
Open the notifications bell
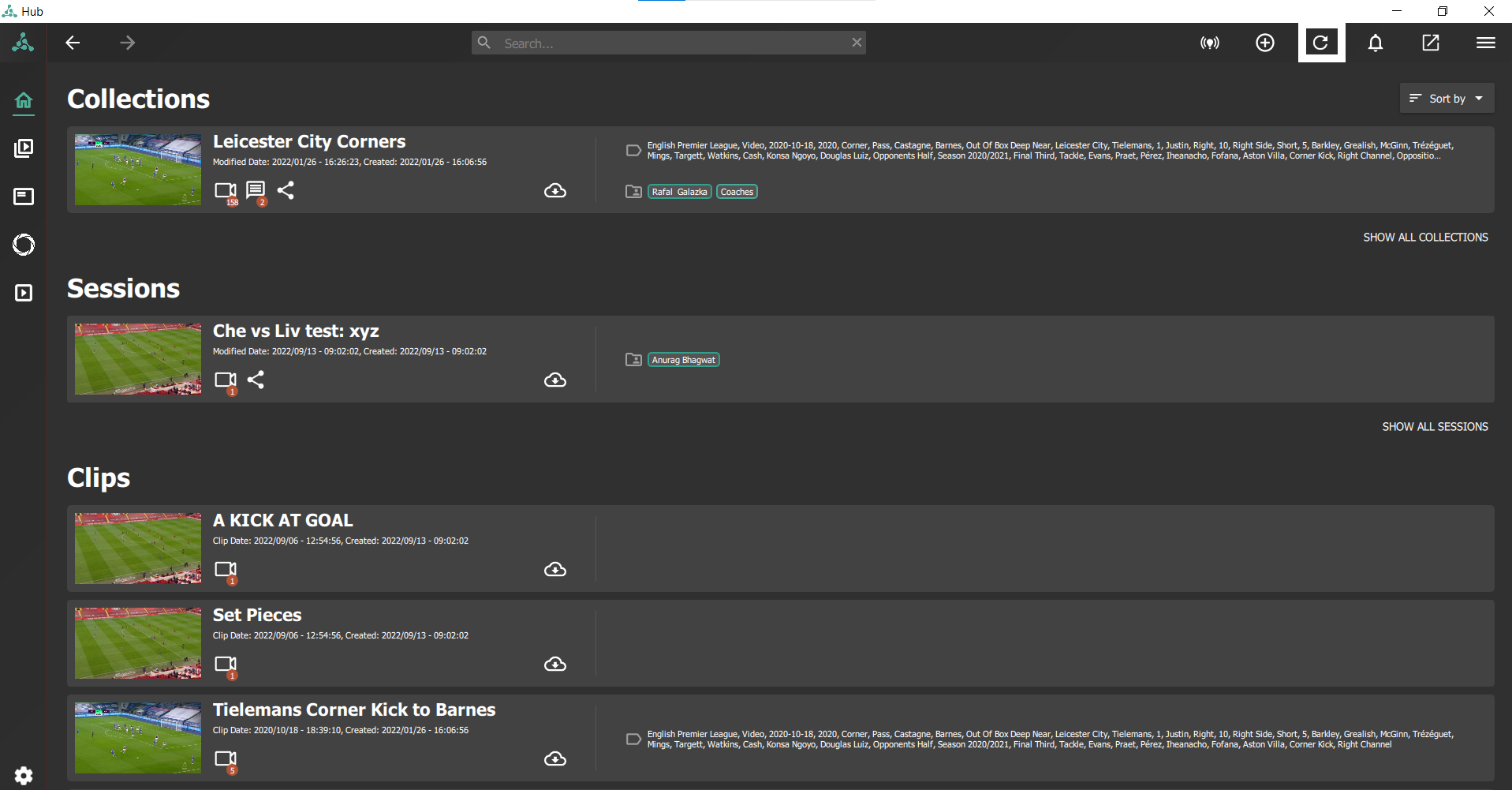[1376, 43]
